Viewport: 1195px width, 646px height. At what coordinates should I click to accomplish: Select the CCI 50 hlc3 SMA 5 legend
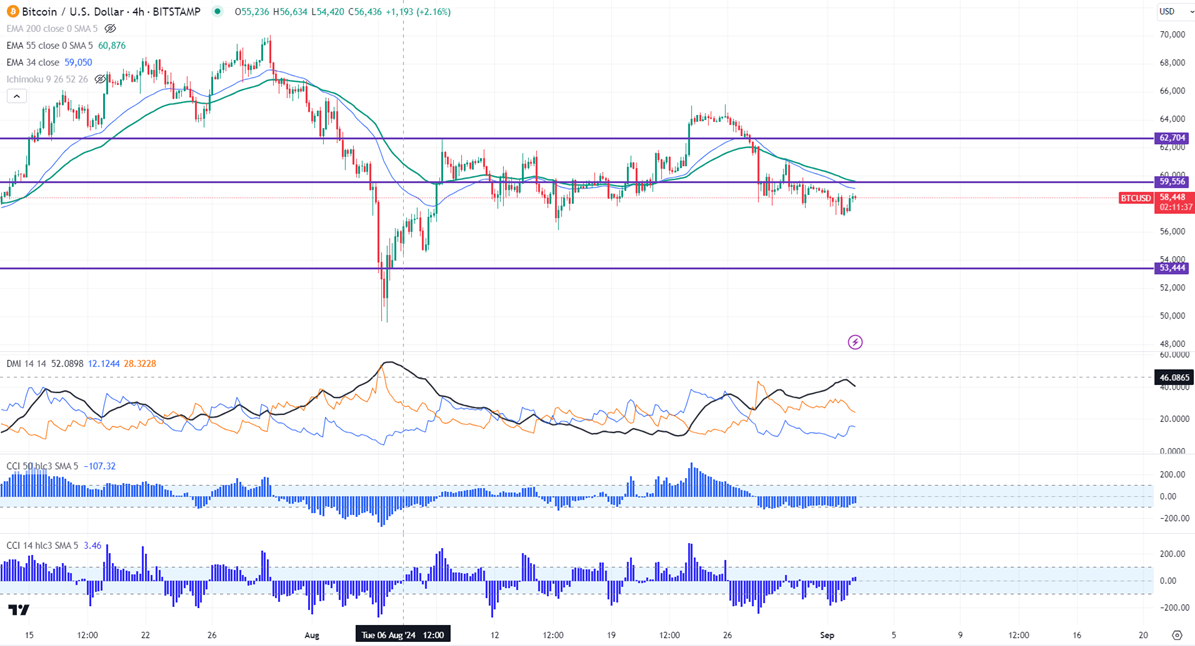[42, 465]
